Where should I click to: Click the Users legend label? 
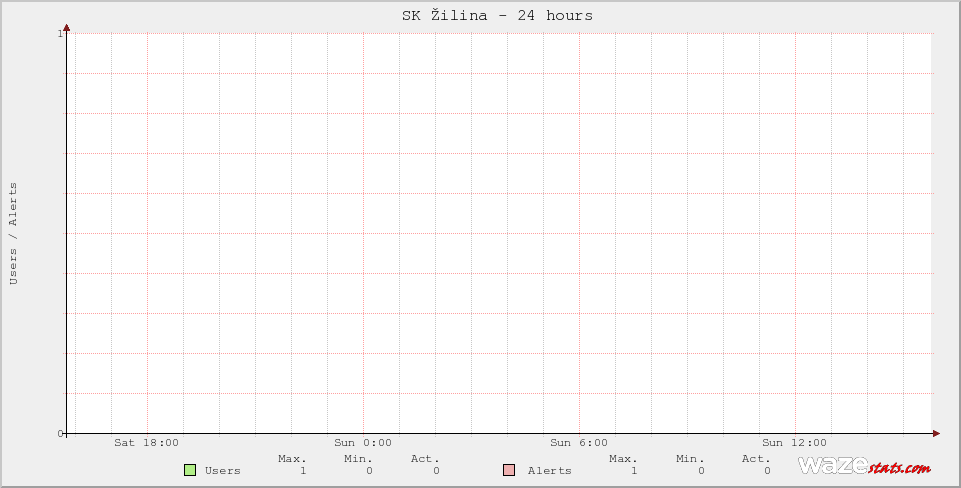222,470
